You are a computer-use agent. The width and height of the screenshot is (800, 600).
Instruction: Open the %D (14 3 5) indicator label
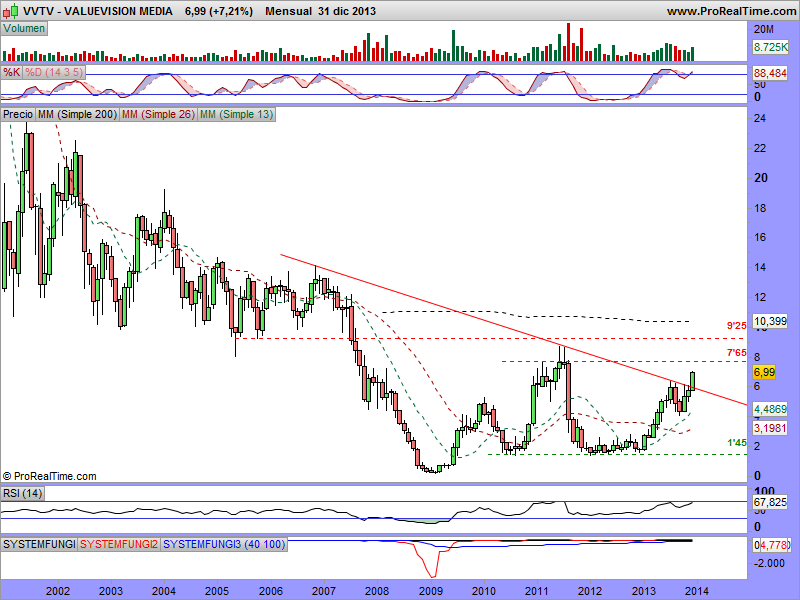pos(54,72)
